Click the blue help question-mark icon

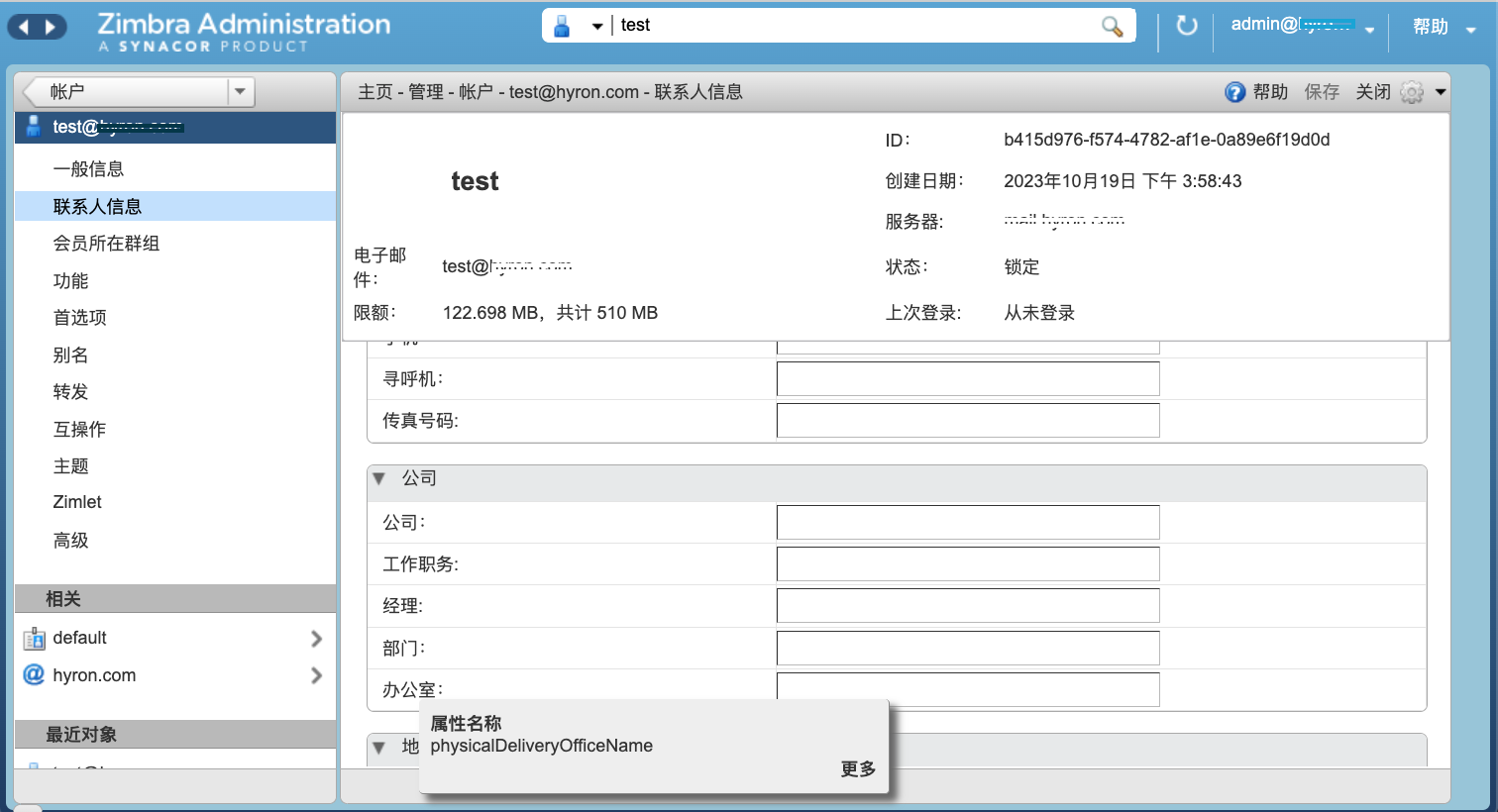point(1234,92)
